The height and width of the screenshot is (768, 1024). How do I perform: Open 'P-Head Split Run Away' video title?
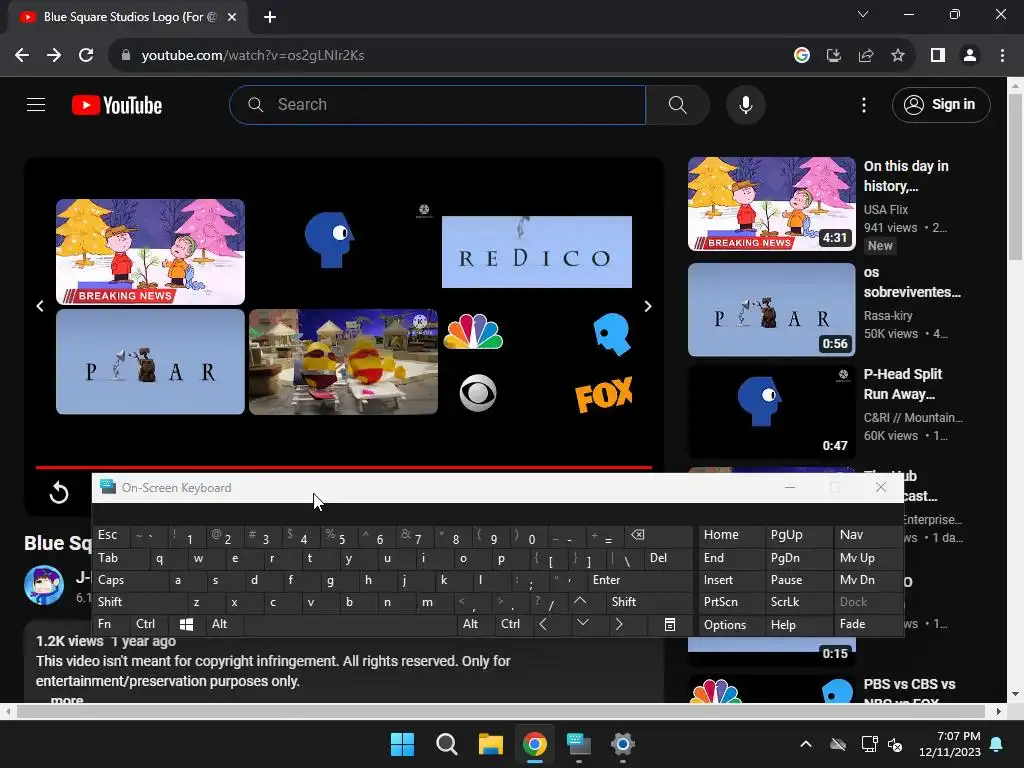[x=903, y=384]
